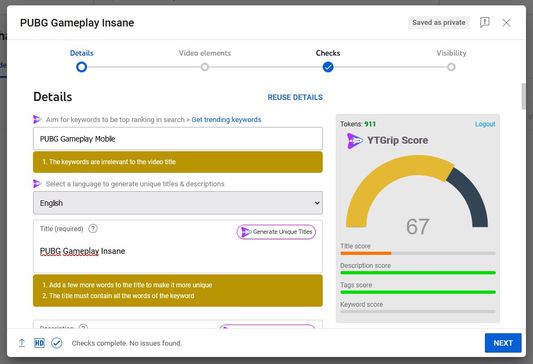The height and width of the screenshot is (364, 533).
Task: Open the English language dropdown
Action: (x=178, y=203)
